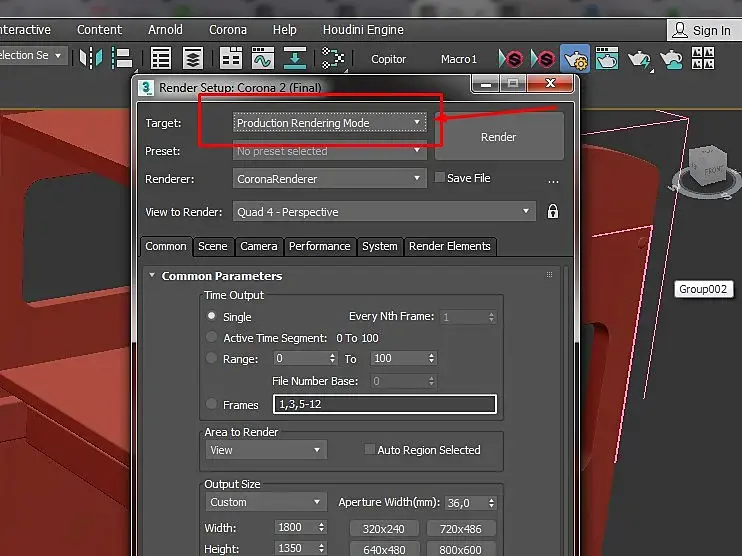Image resolution: width=742 pixels, height=556 pixels.
Task: Switch to the Performance tab
Action: [x=319, y=247]
